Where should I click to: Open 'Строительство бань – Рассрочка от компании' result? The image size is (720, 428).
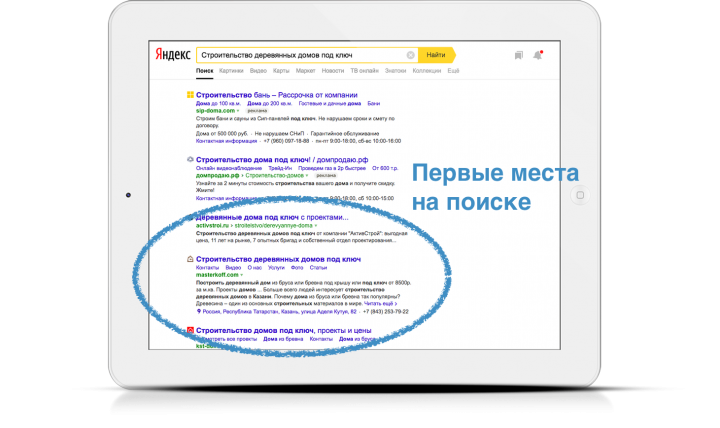[276, 95]
